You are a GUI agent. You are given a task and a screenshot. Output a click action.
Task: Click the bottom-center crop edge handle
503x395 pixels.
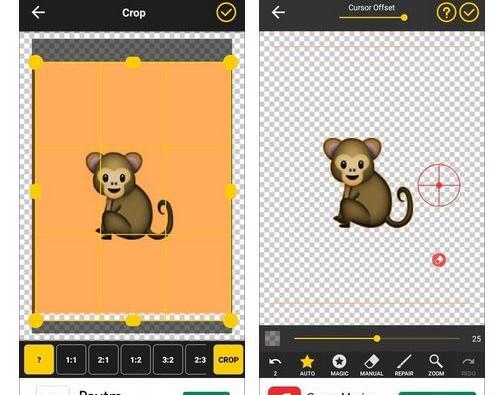[x=133, y=320]
